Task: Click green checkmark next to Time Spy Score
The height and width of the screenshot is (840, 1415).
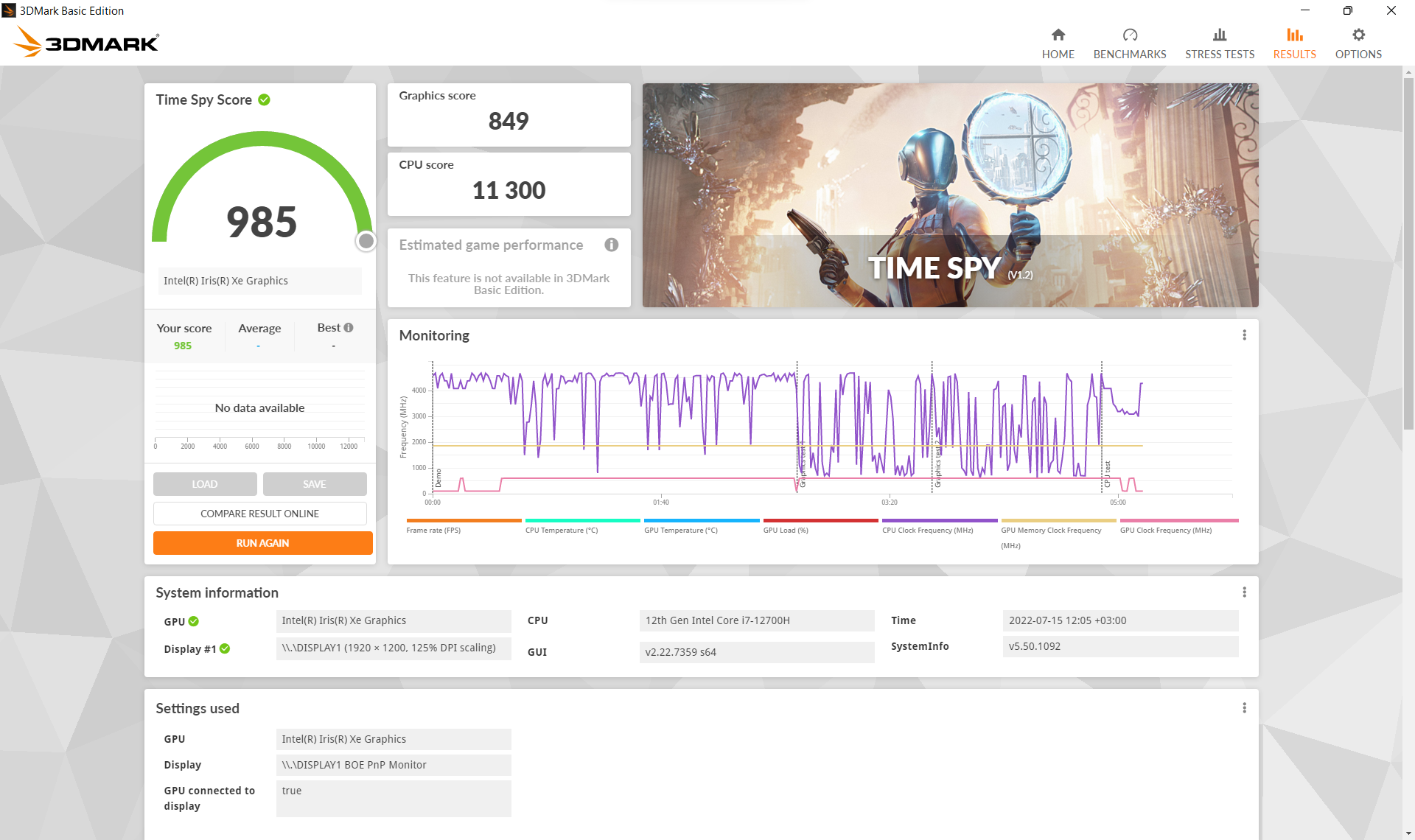Action: (x=264, y=99)
